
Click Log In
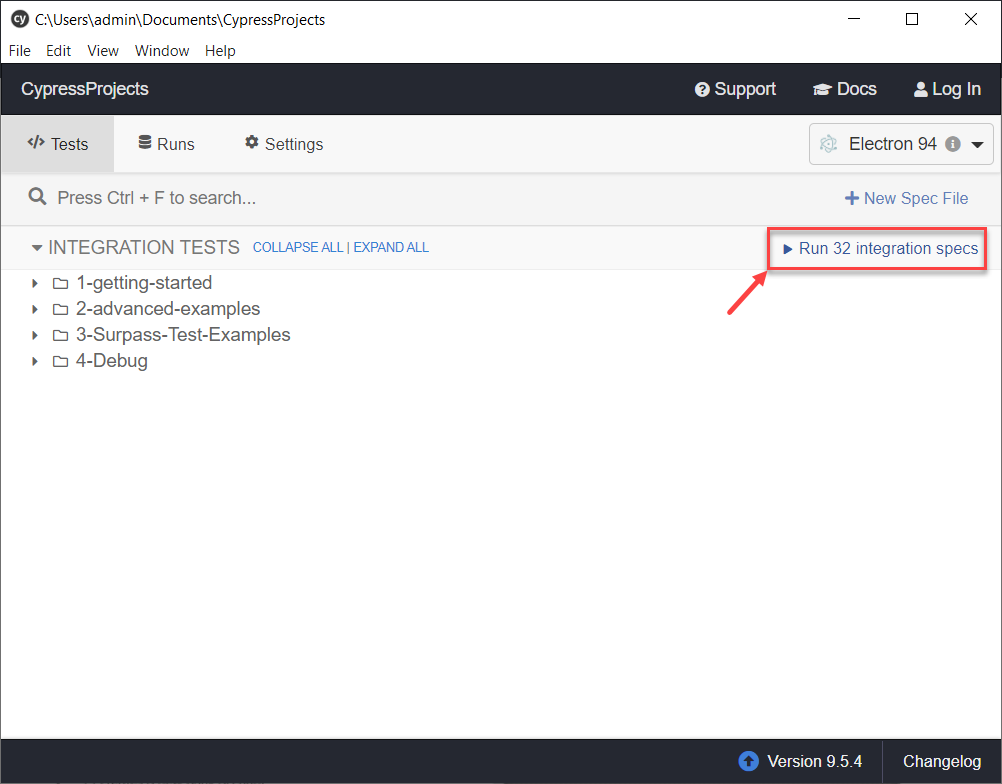click(x=947, y=89)
